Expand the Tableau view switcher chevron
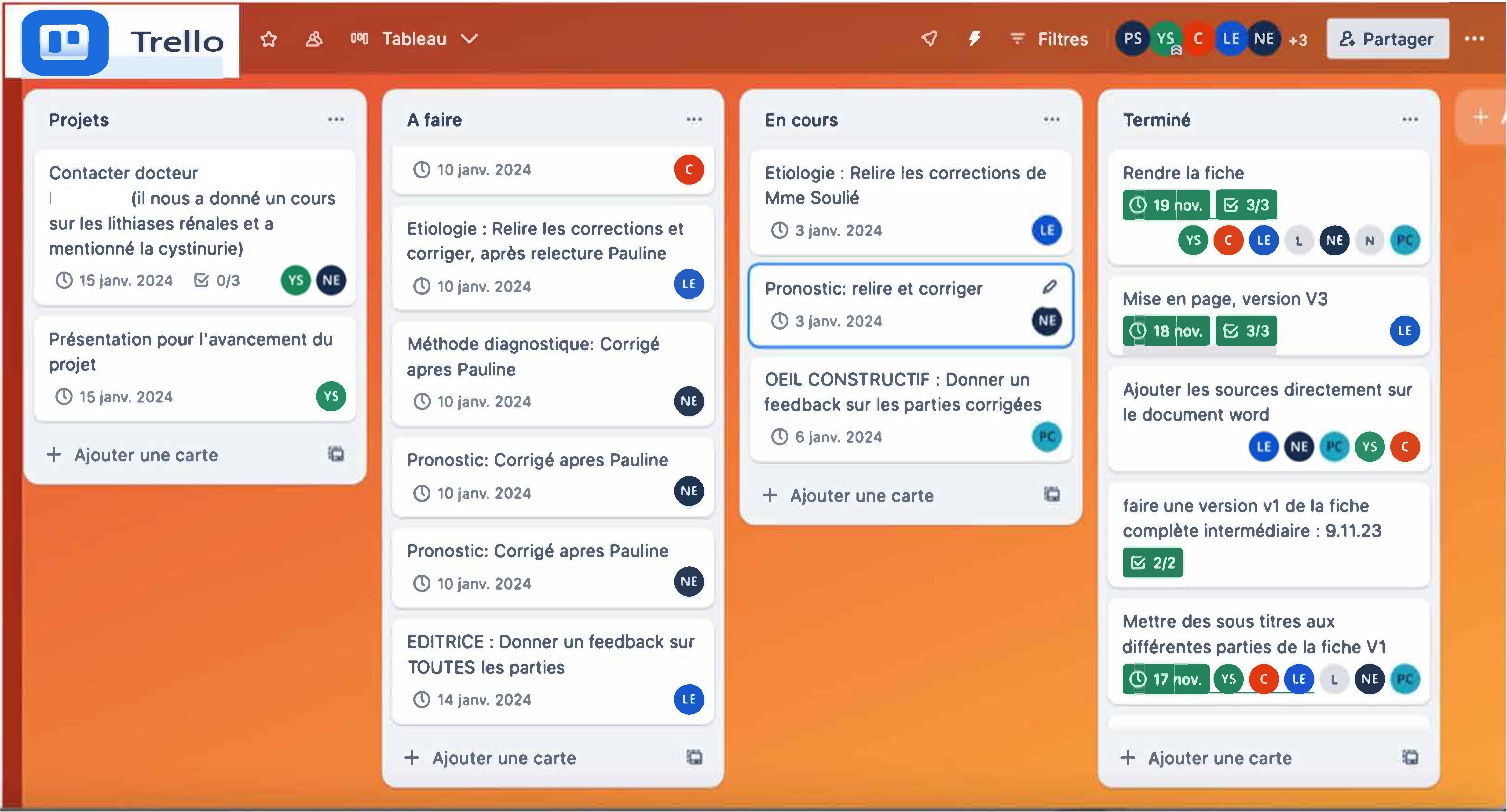 (469, 39)
